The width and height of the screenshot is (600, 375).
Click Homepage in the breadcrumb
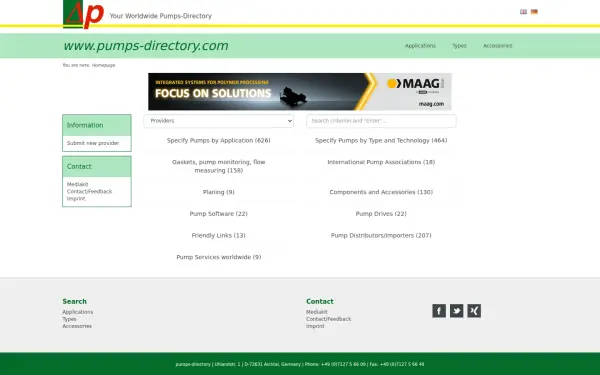point(103,65)
